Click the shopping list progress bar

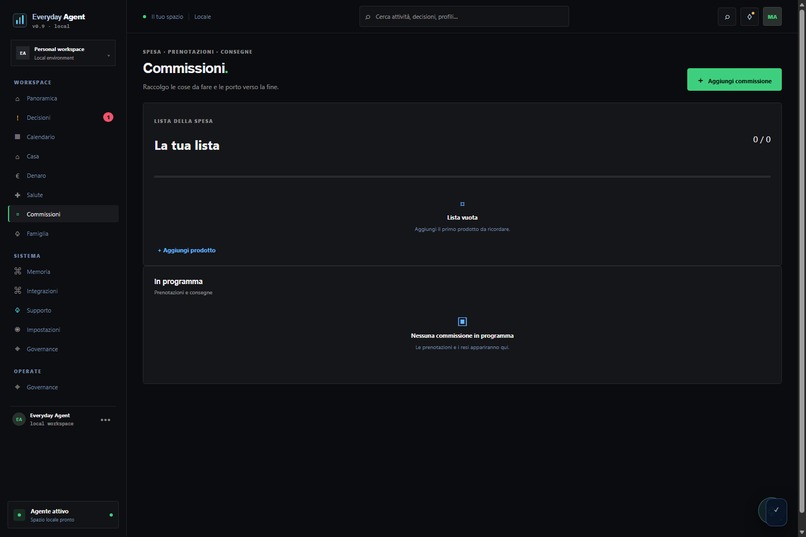462,177
